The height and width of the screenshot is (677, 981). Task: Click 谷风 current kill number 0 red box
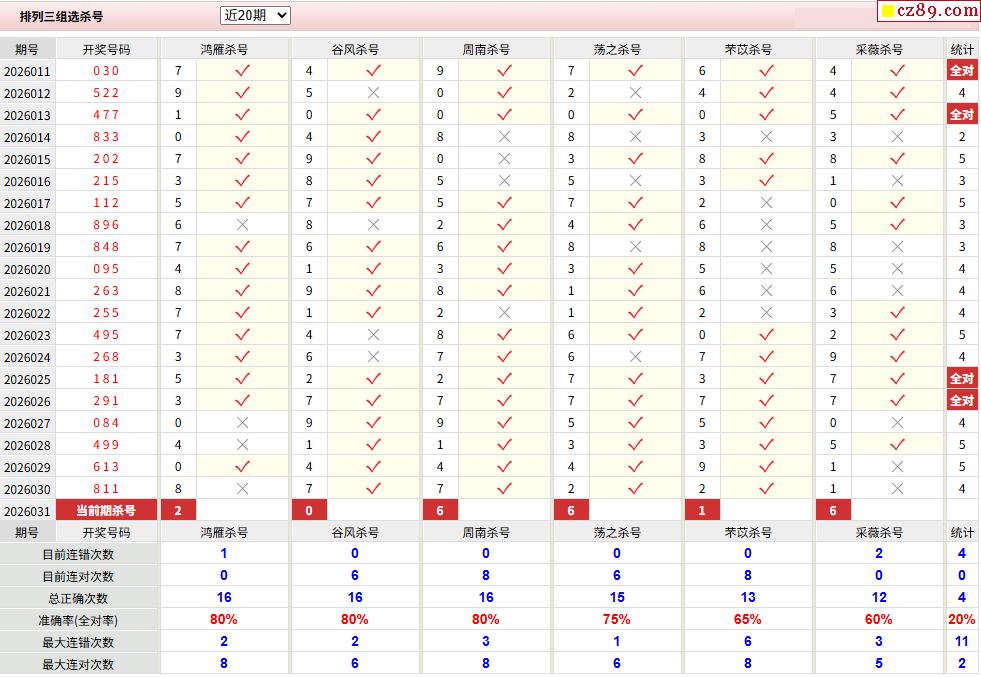(x=309, y=511)
